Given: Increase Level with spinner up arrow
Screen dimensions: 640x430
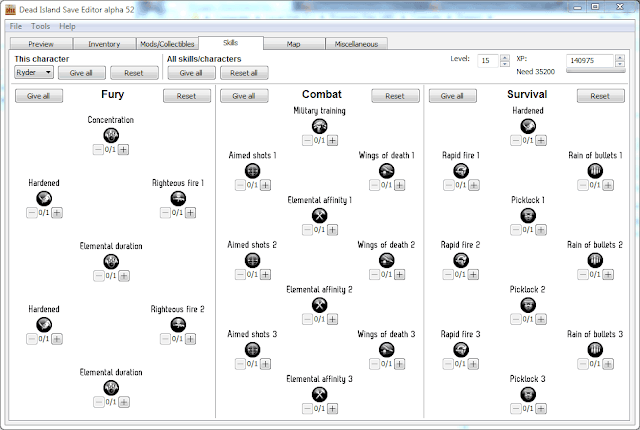Looking at the screenshot, I should pyautogui.click(x=491, y=57).
